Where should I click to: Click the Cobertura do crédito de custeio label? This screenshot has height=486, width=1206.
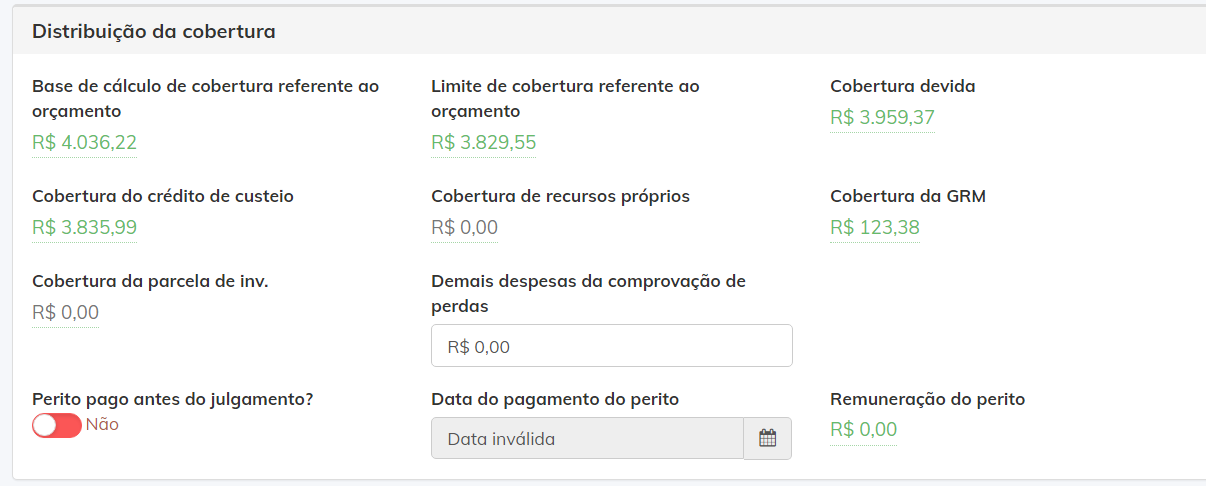(163, 196)
